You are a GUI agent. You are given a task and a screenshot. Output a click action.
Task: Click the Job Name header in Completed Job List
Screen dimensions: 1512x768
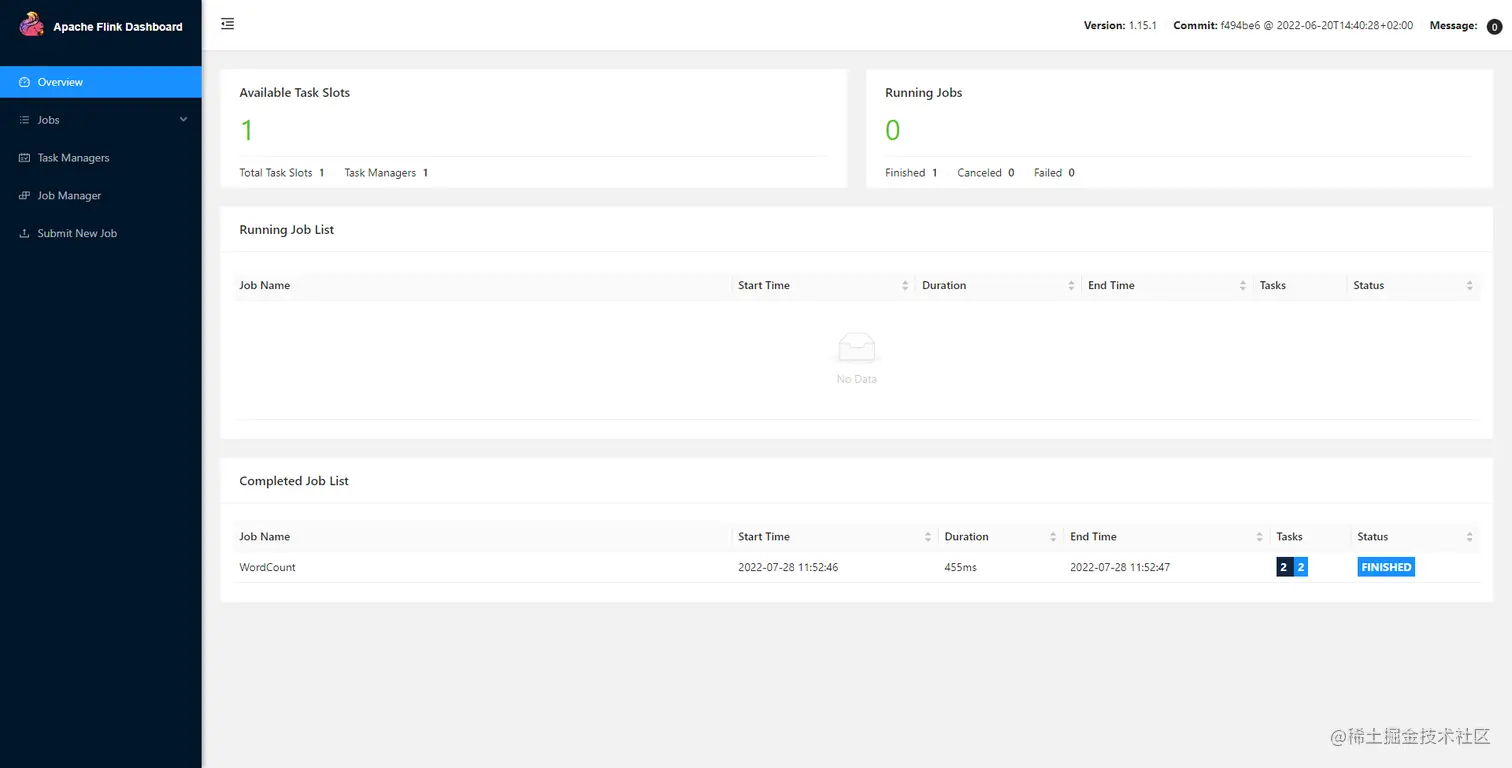click(x=264, y=537)
